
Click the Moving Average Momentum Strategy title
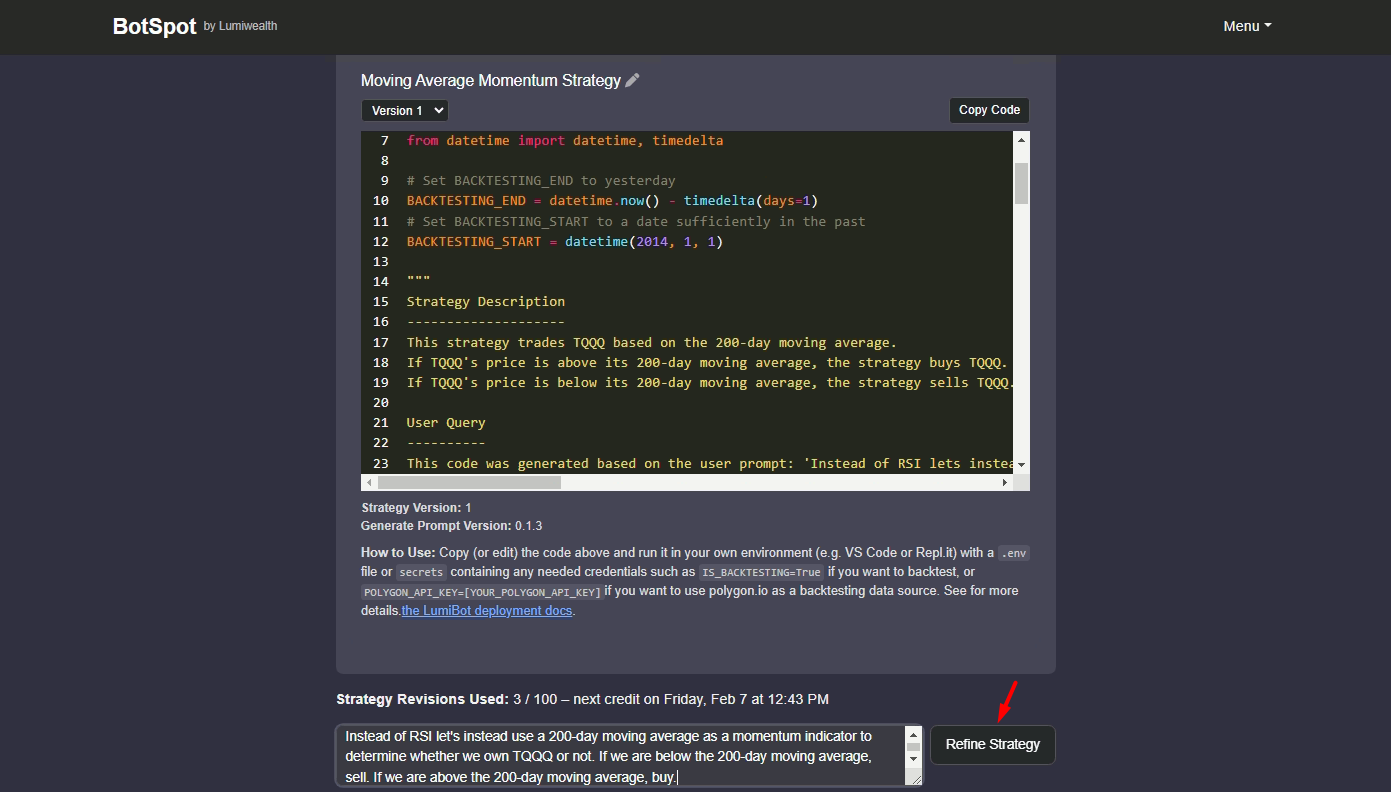coord(491,80)
